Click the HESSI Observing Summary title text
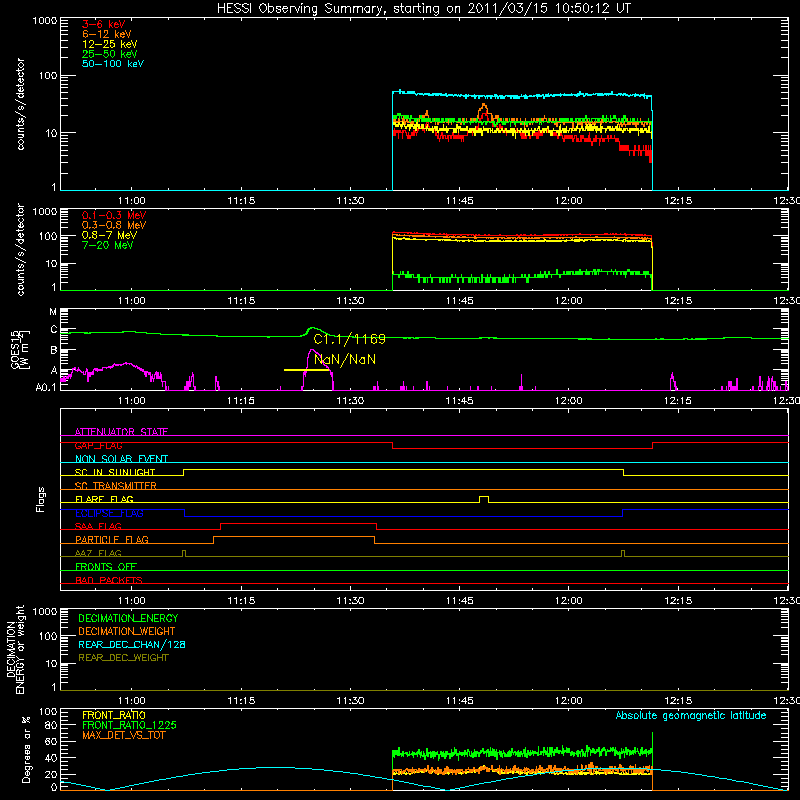 click(x=423, y=9)
